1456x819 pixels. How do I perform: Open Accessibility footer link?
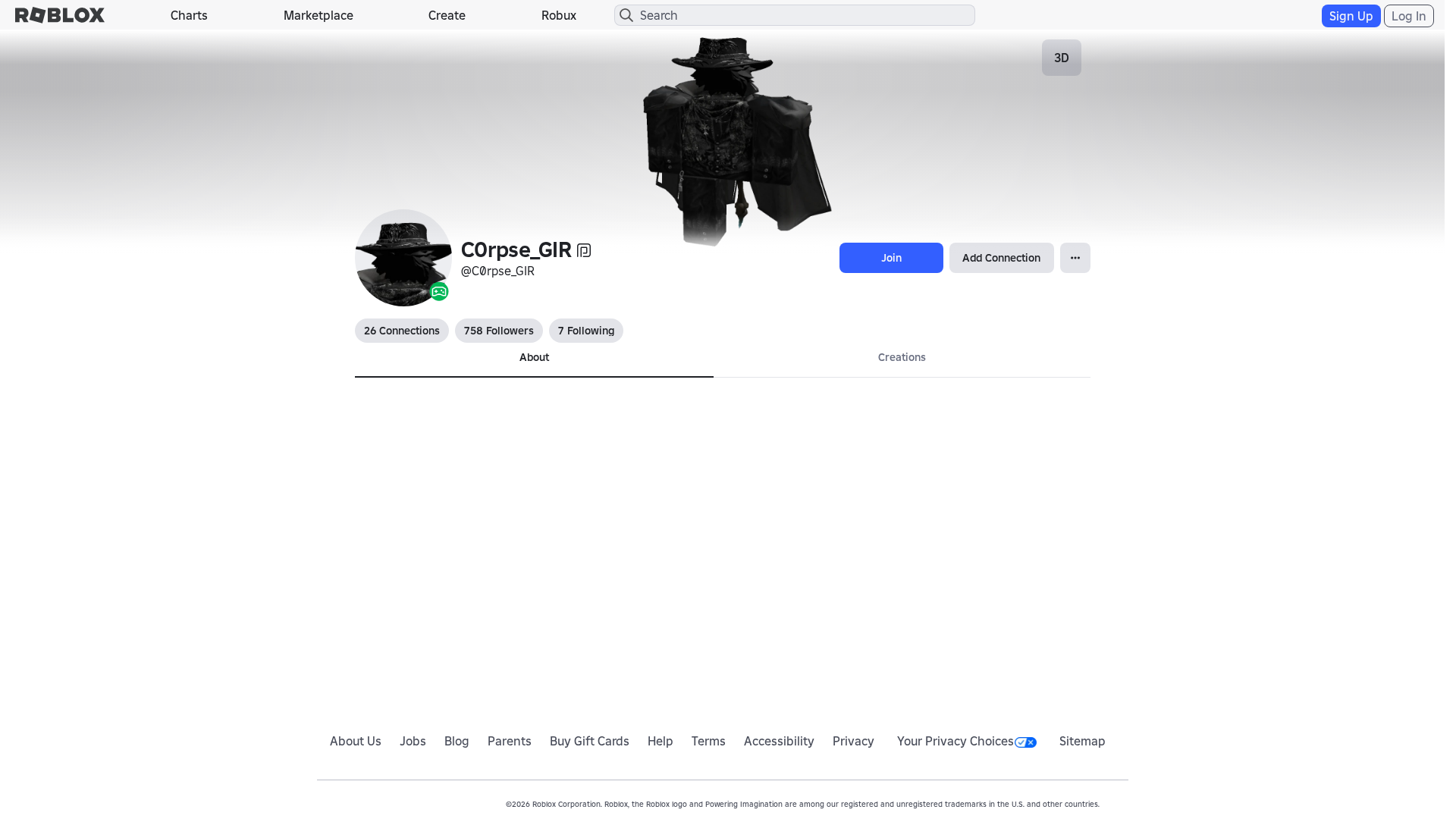pos(779,742)
